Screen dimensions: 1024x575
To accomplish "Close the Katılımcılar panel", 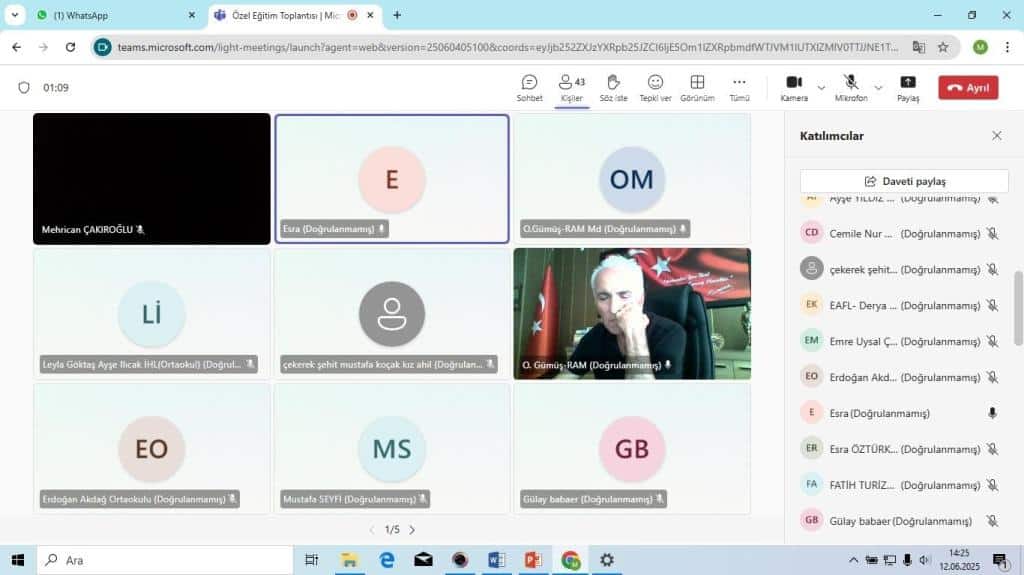I will (997, 135).
